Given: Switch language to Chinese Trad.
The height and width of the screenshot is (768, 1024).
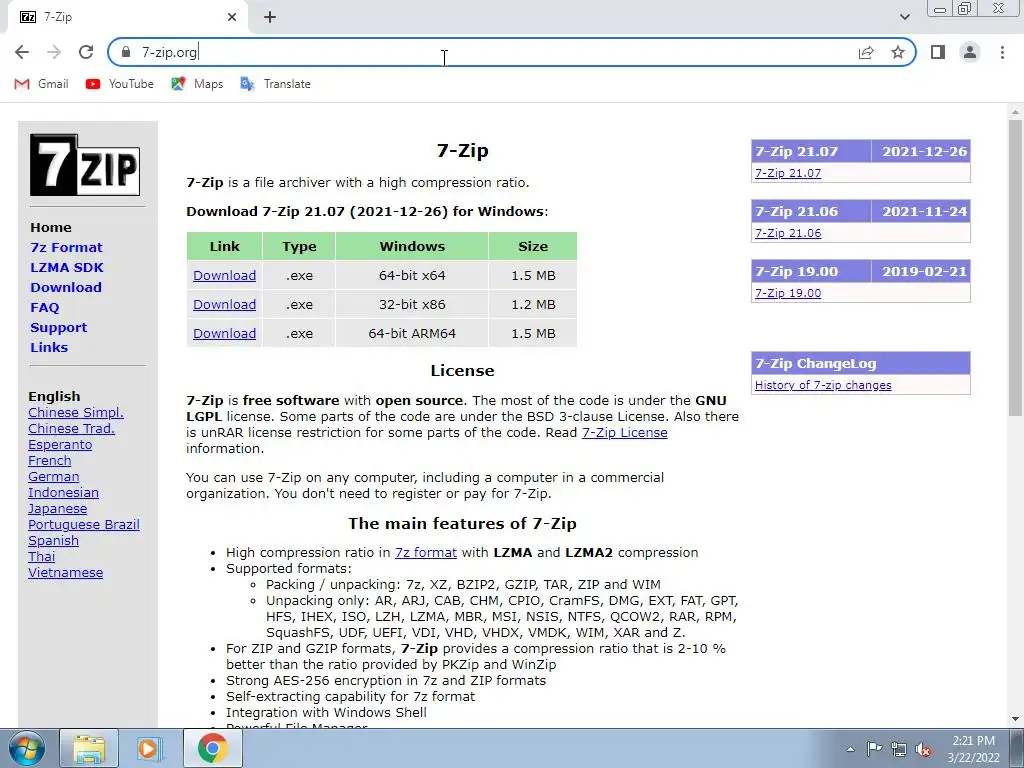Looking at the screenshot, I should point(71,428).
